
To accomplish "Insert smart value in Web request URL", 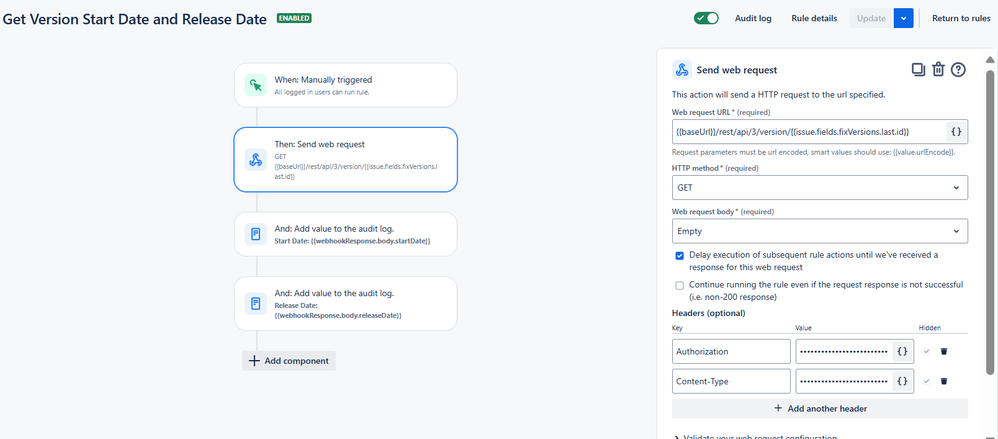I will point(956,132).
